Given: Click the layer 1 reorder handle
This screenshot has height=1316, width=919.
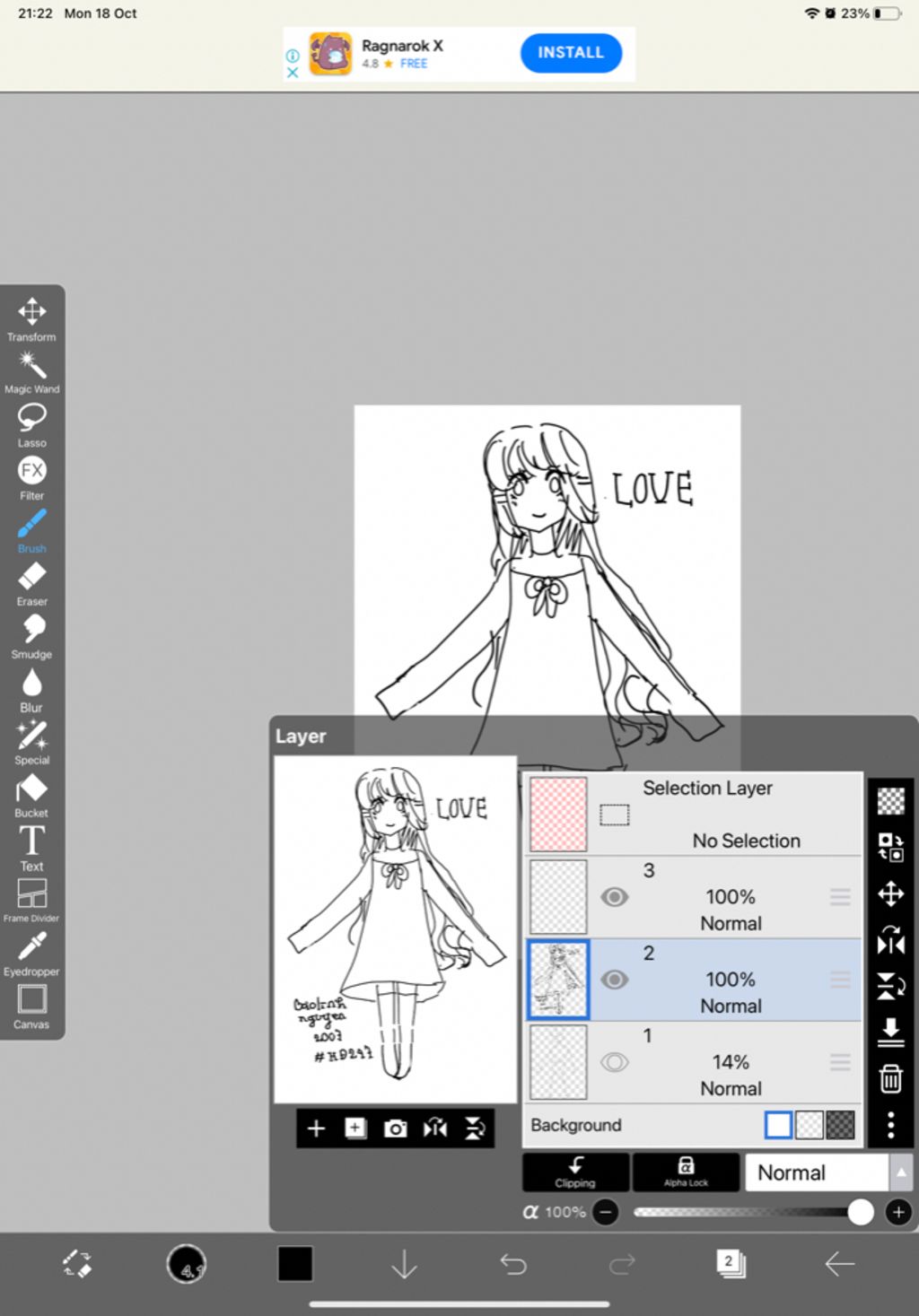Looking at the screenshot, I should coord(840,1062).
